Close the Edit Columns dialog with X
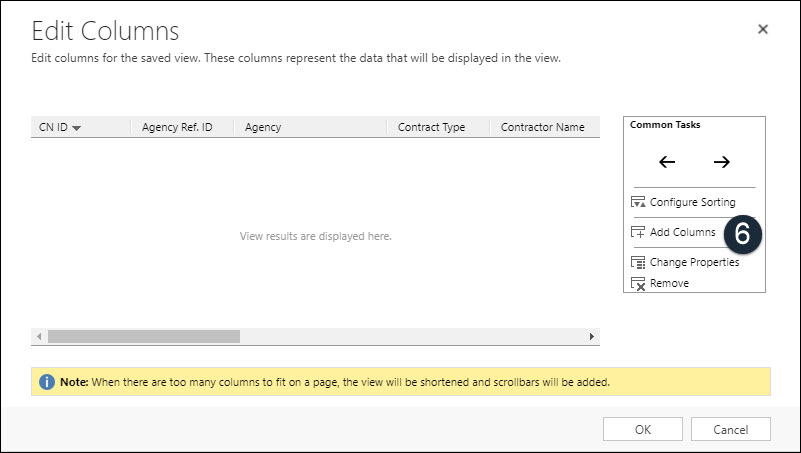The height and width of the screenshot is (453, 801). [x=763, y=29]
